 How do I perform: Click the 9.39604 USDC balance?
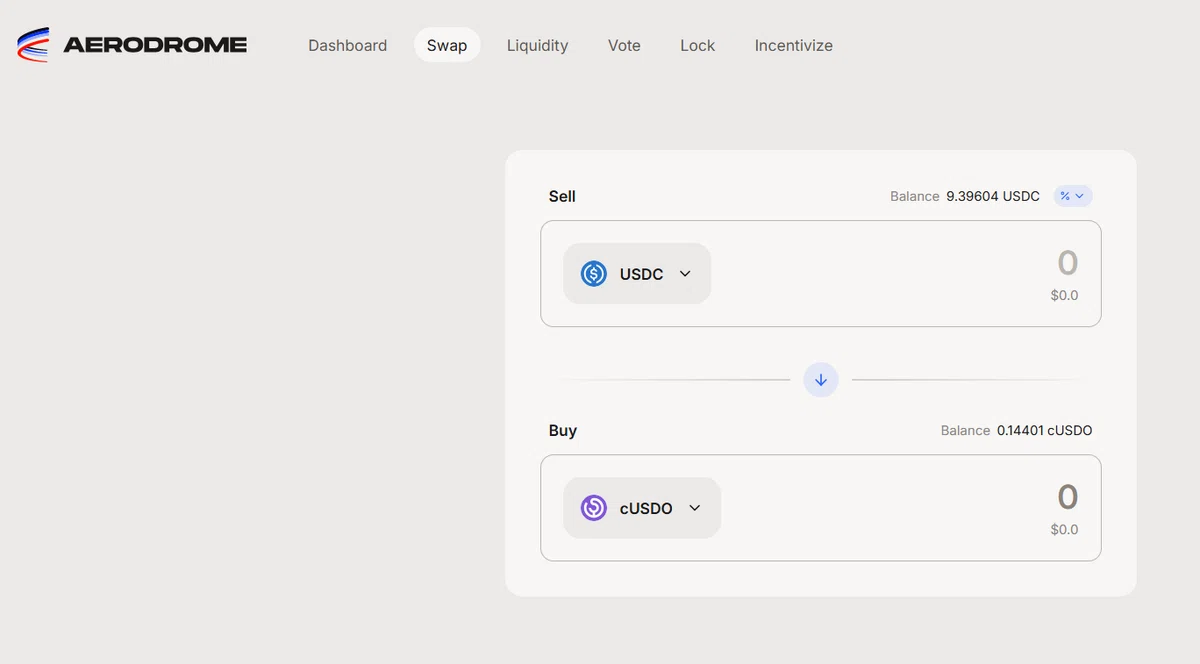[993, 196]
